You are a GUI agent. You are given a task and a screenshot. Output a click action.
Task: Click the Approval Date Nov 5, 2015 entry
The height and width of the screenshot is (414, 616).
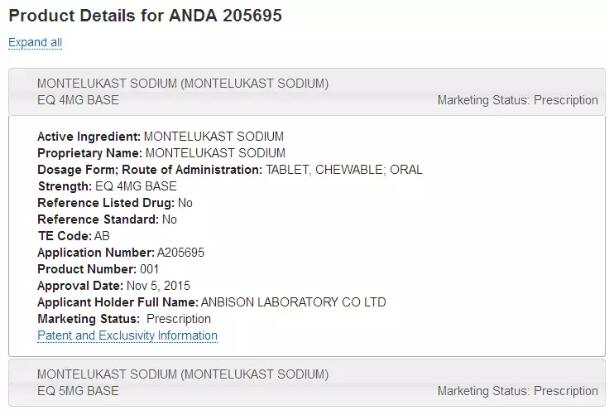click(114, 286)
